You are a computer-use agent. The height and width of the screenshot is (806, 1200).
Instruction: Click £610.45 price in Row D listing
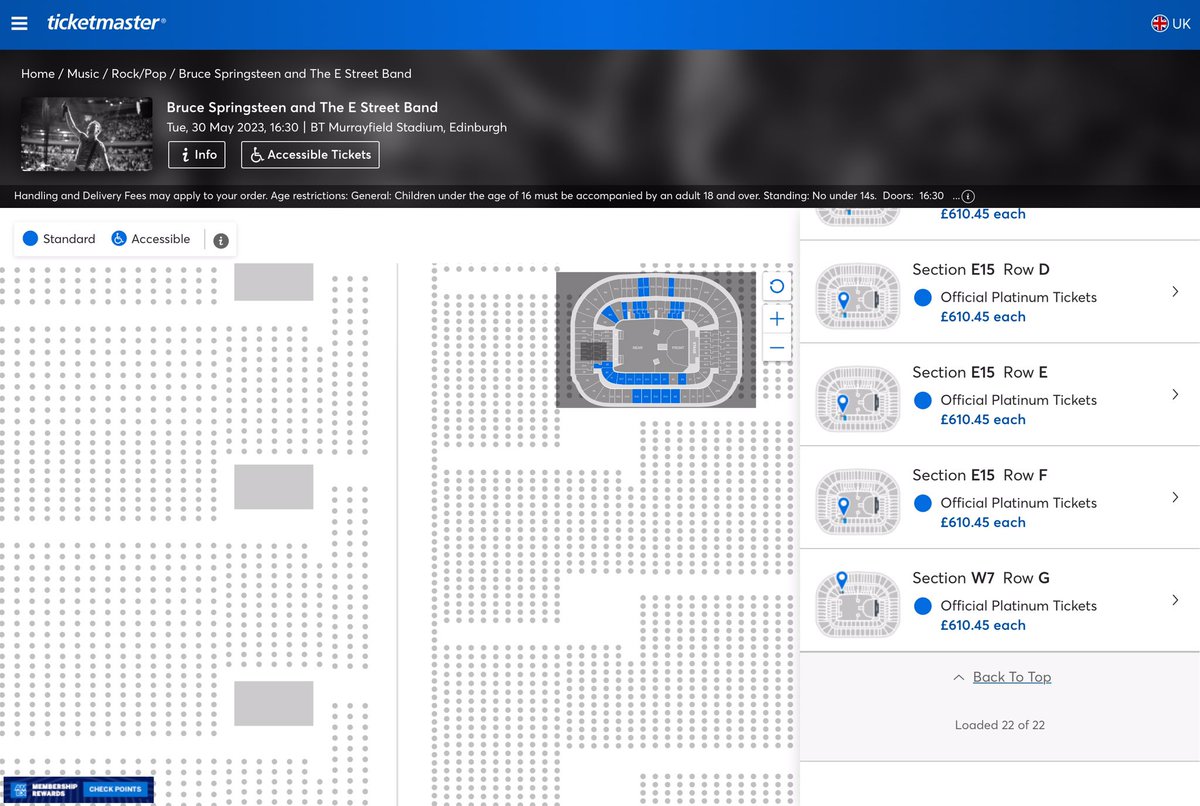[x=983, y=317]
